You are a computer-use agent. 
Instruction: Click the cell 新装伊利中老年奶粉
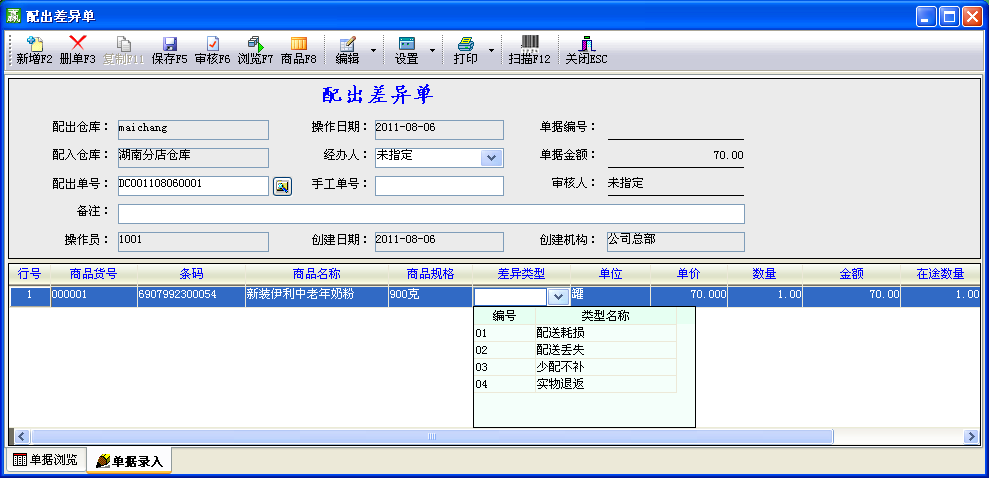click(317, 296)
